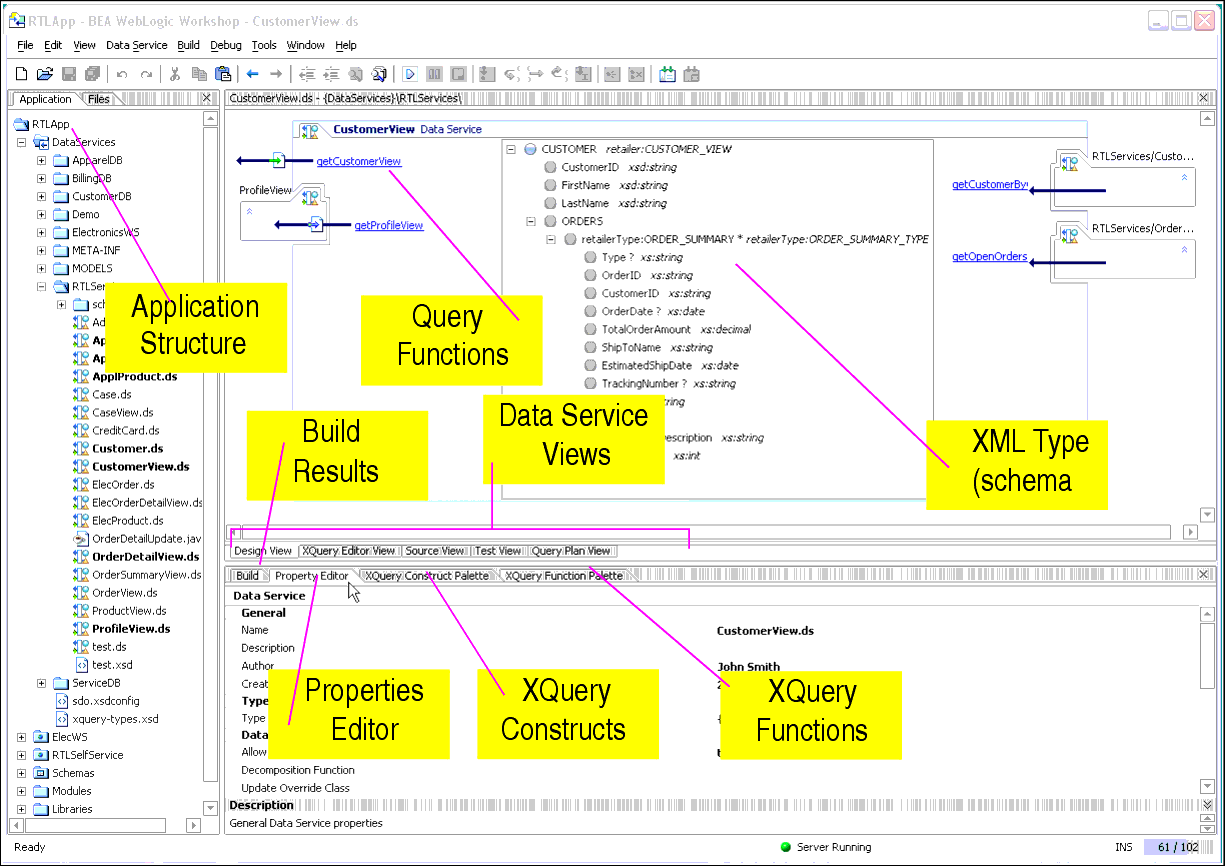The width and height of the screenshot is (1225, 866).
Task: Click the CustomerView.ds Name property value
Action: [765, 631]
